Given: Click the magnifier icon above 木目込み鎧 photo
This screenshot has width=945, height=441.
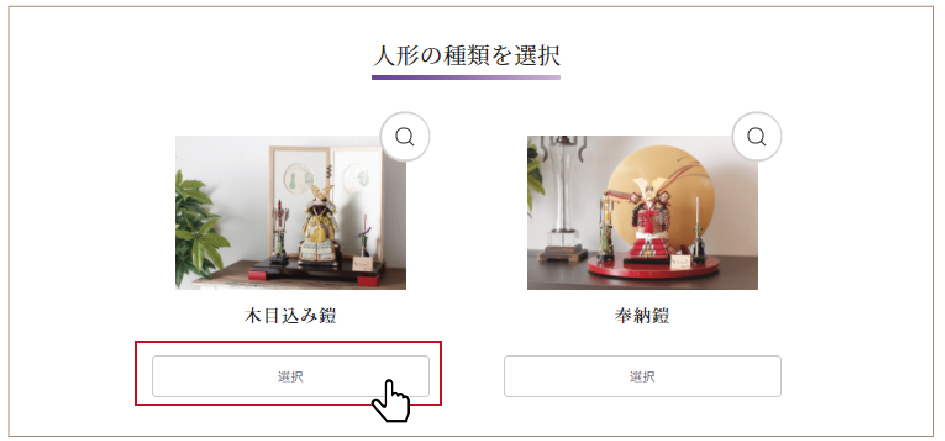Looking at the screenshot, I should tap(405, 137).
